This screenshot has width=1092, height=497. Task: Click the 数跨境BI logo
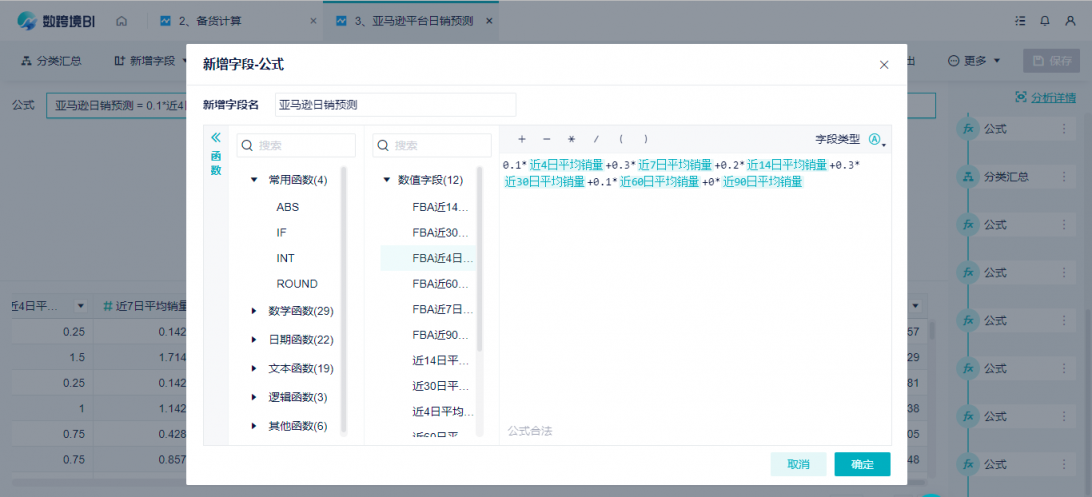56,22
